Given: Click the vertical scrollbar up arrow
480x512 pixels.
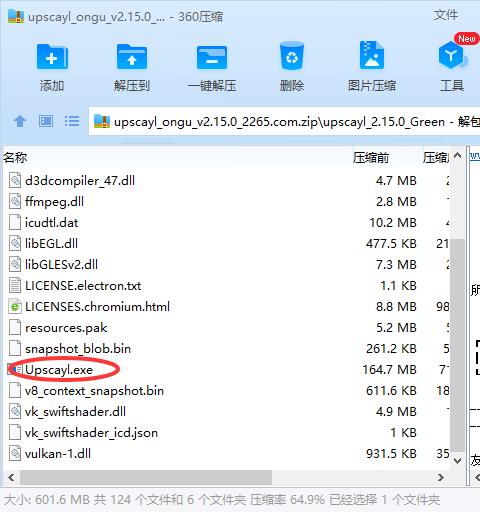Looking at the screenshot, I should pos(458,155).
